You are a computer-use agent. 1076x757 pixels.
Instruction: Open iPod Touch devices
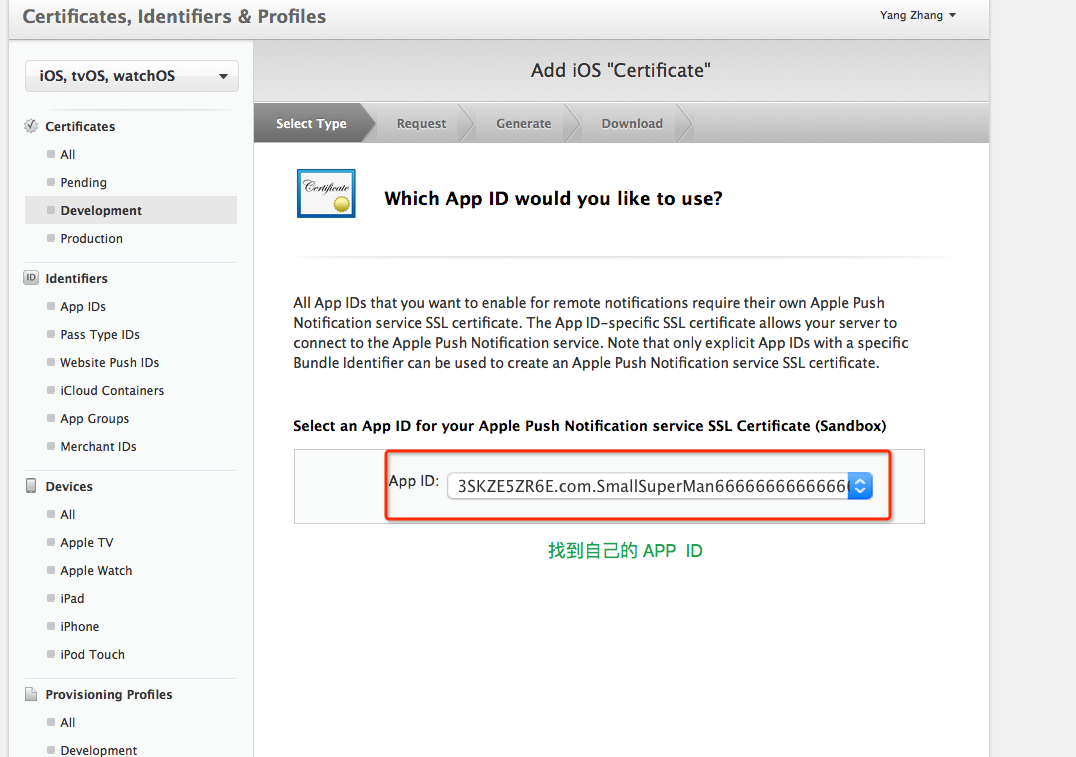(x=92, y=655)
